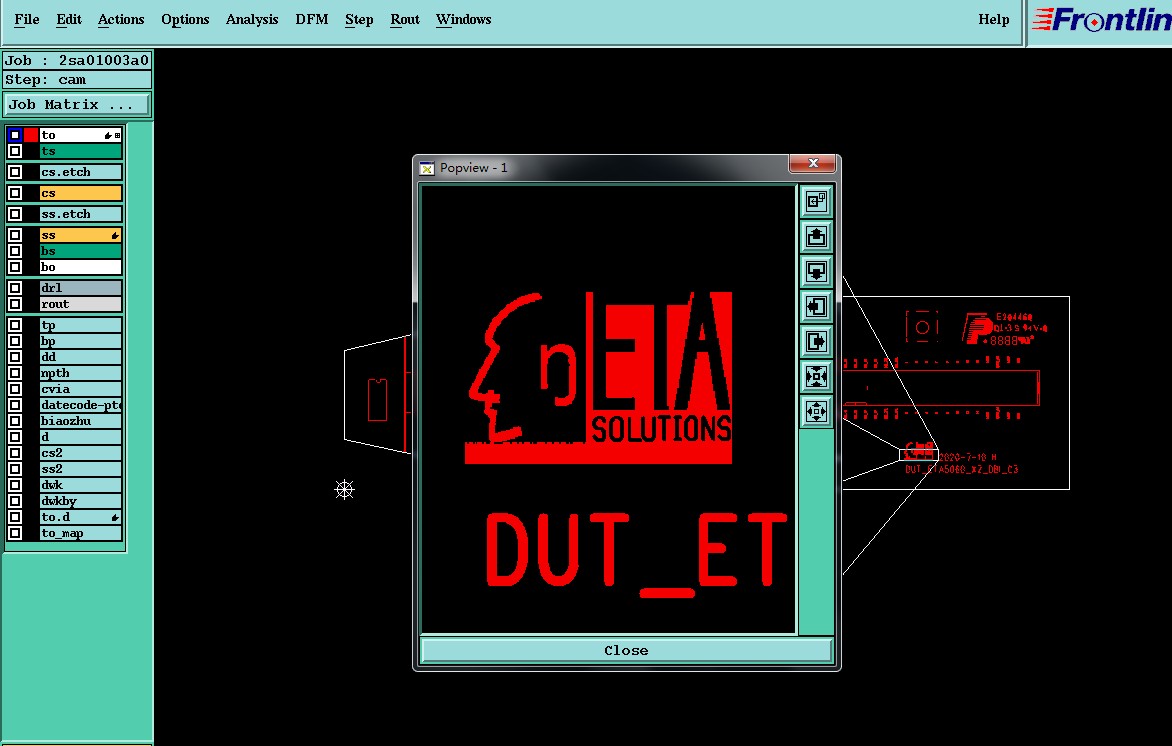Open the DFM menu
Image resolution: width=1172 pixels, height=746 pixels.
point(312,19)
